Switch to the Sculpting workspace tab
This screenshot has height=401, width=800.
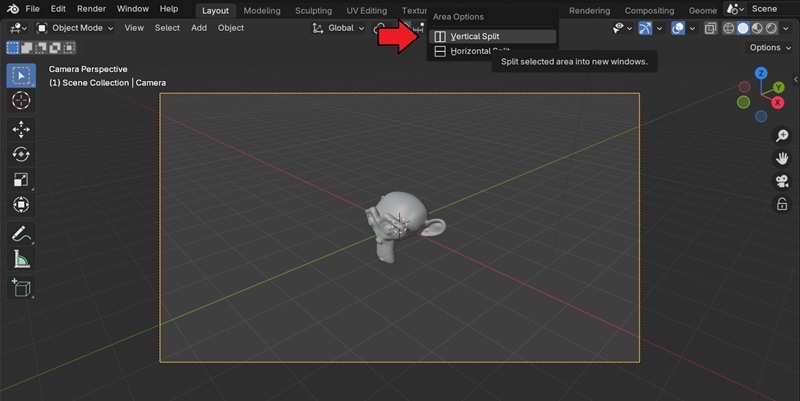[x=313, y=11]
